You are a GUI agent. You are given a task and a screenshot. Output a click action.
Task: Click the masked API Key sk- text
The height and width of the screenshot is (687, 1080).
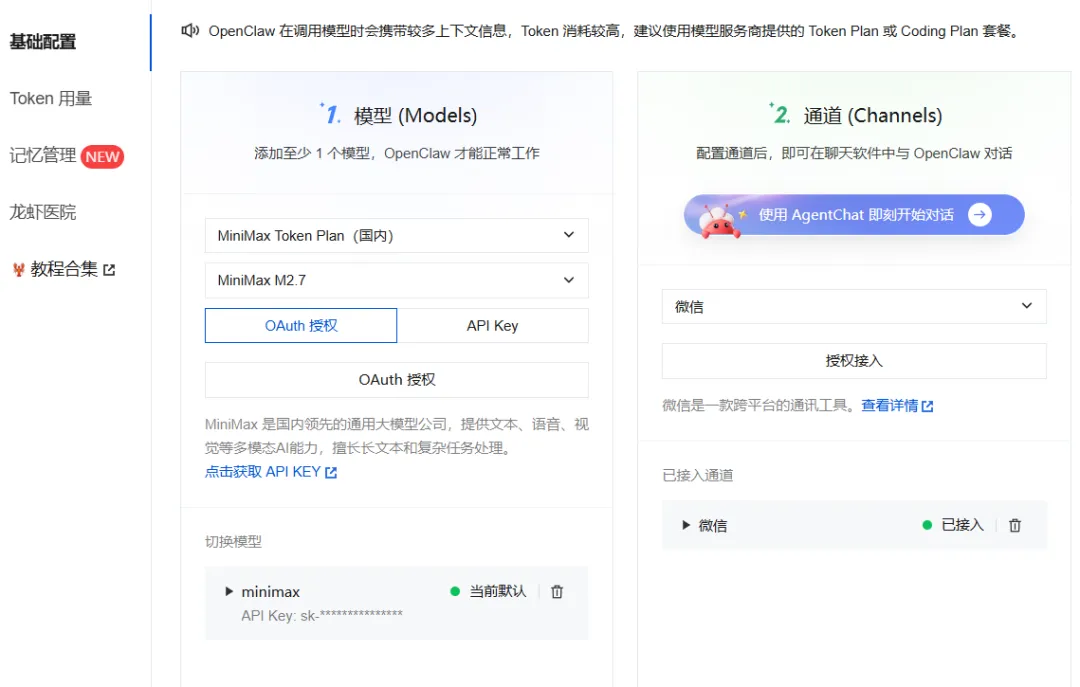pos(322,615)
